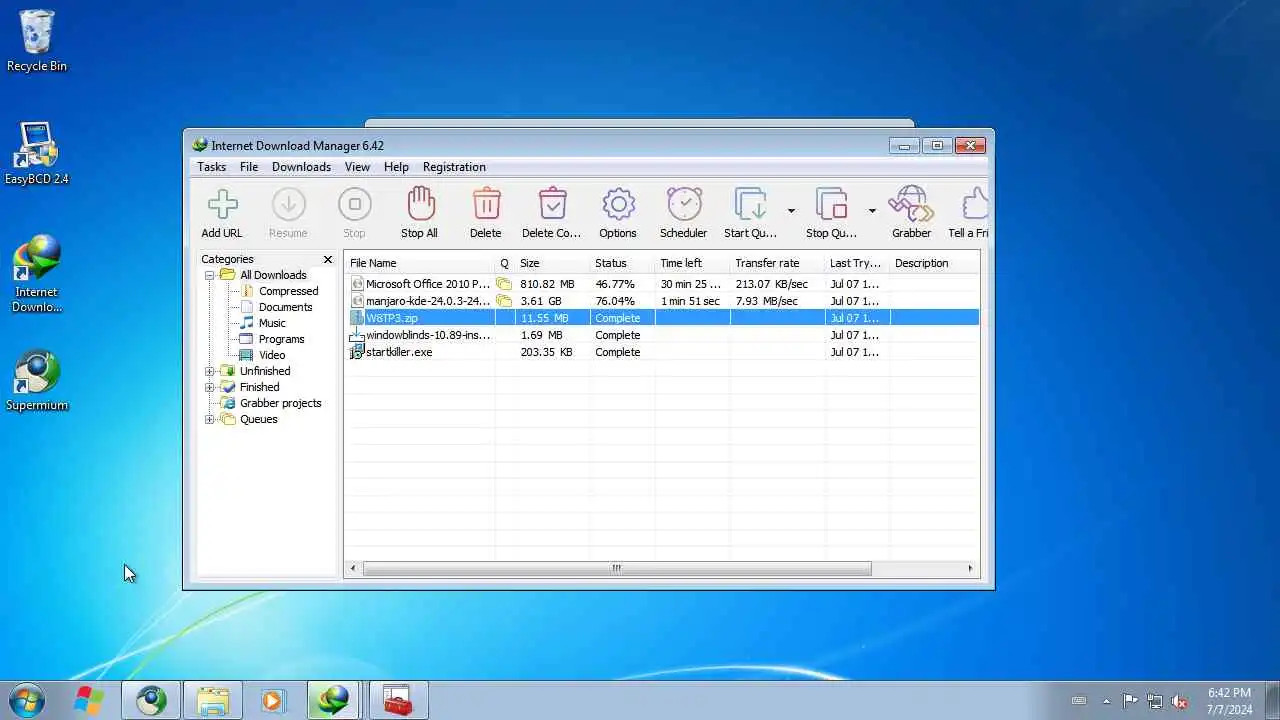Open the Recycle Bin desktop icon

pos(37,41)
